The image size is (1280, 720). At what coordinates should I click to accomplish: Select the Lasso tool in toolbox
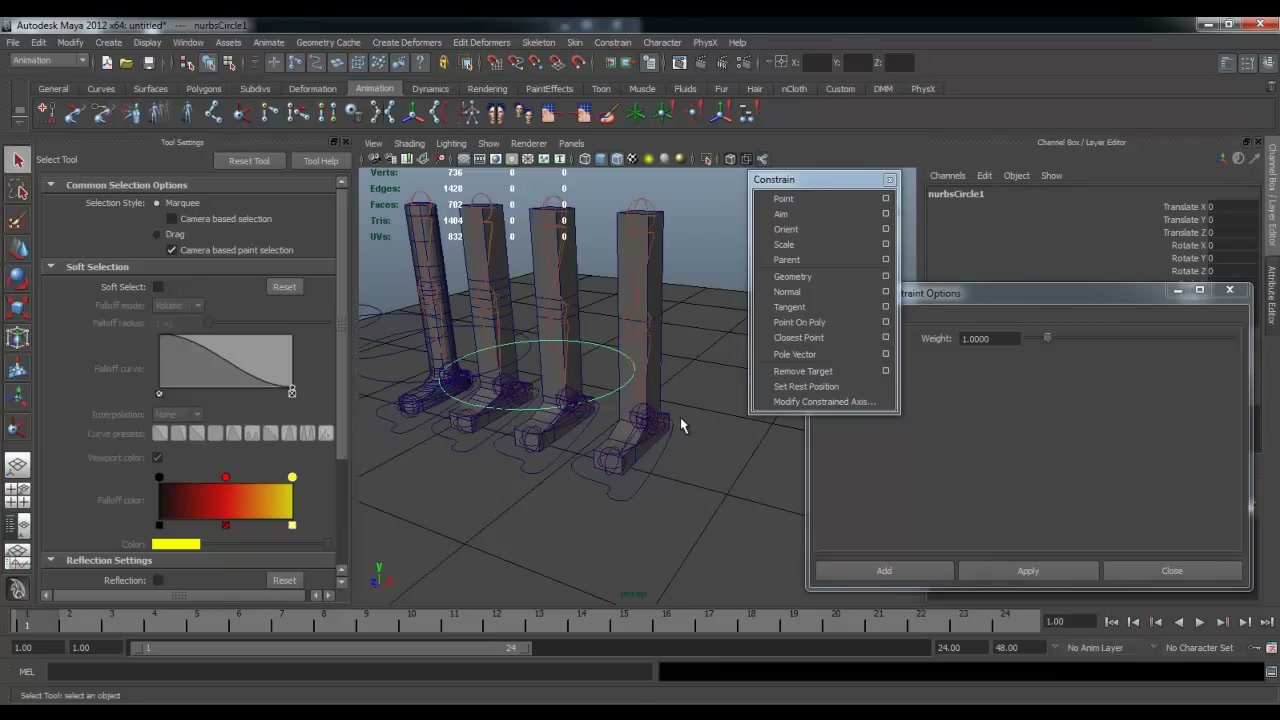tap(18, 190)
